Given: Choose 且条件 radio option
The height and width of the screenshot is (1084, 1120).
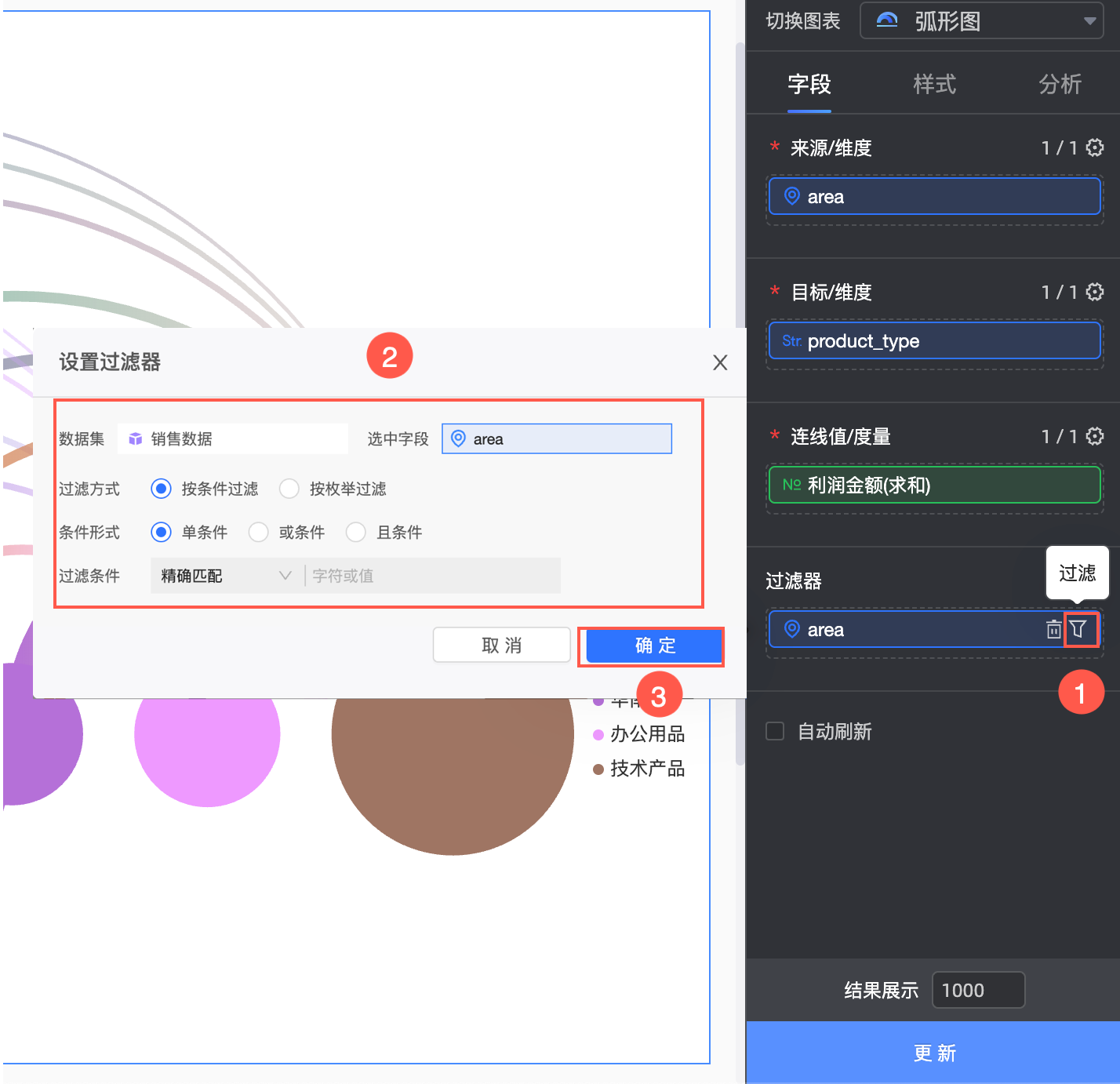Looking at the screenshot, I should pos(356,533).
